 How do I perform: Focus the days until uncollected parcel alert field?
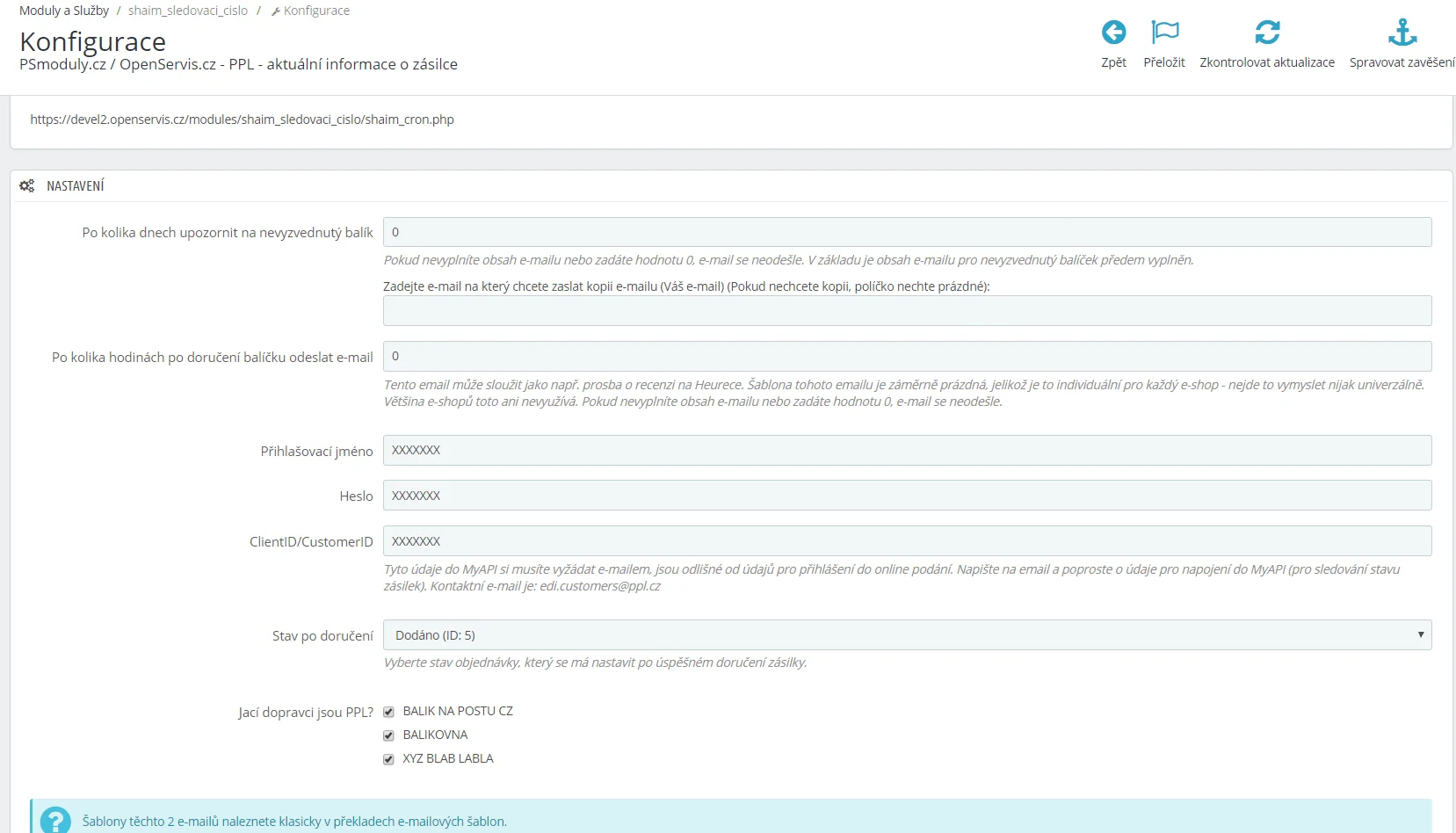pos(906,232)
